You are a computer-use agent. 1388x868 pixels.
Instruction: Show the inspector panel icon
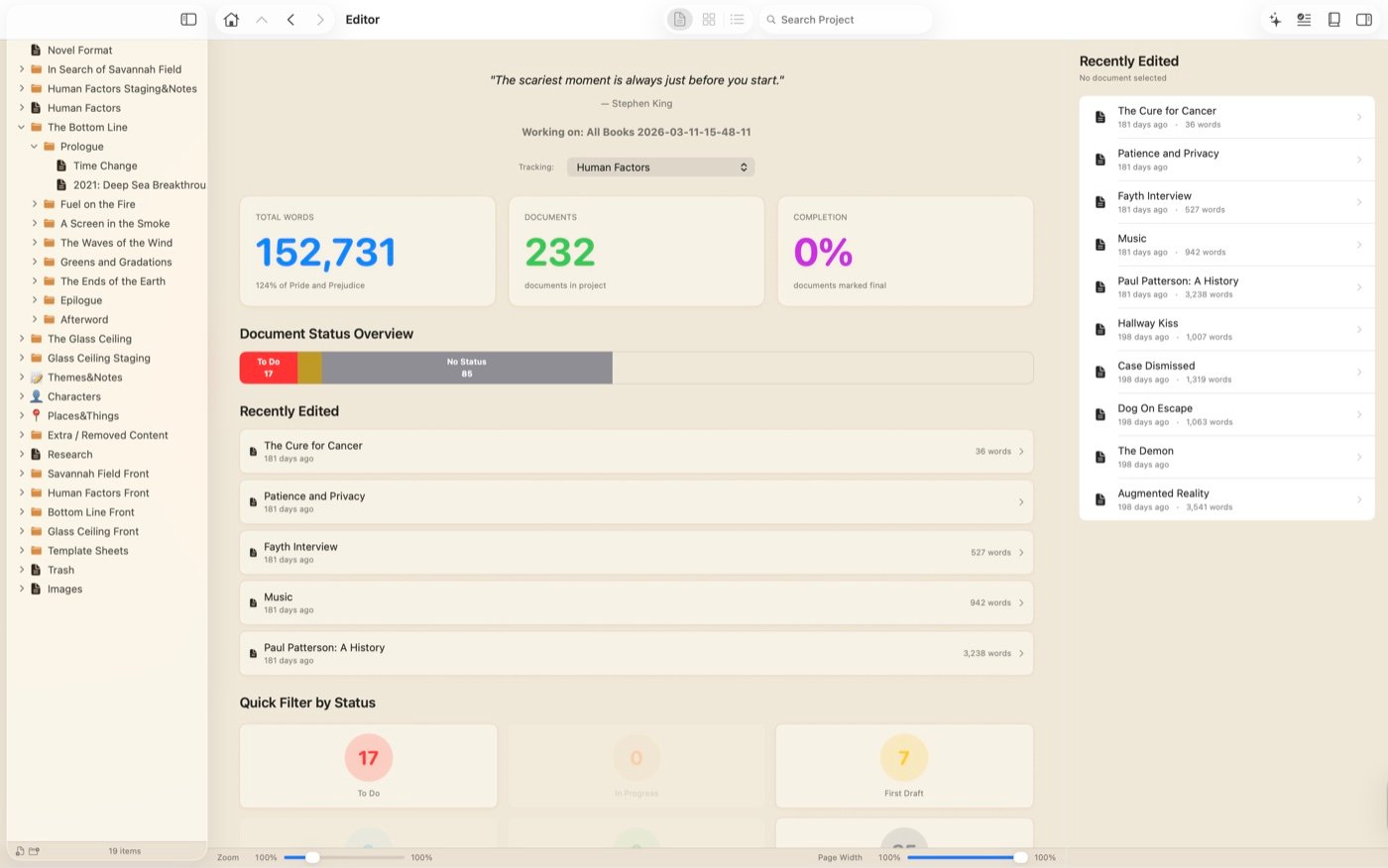(x=1363, y=19)
